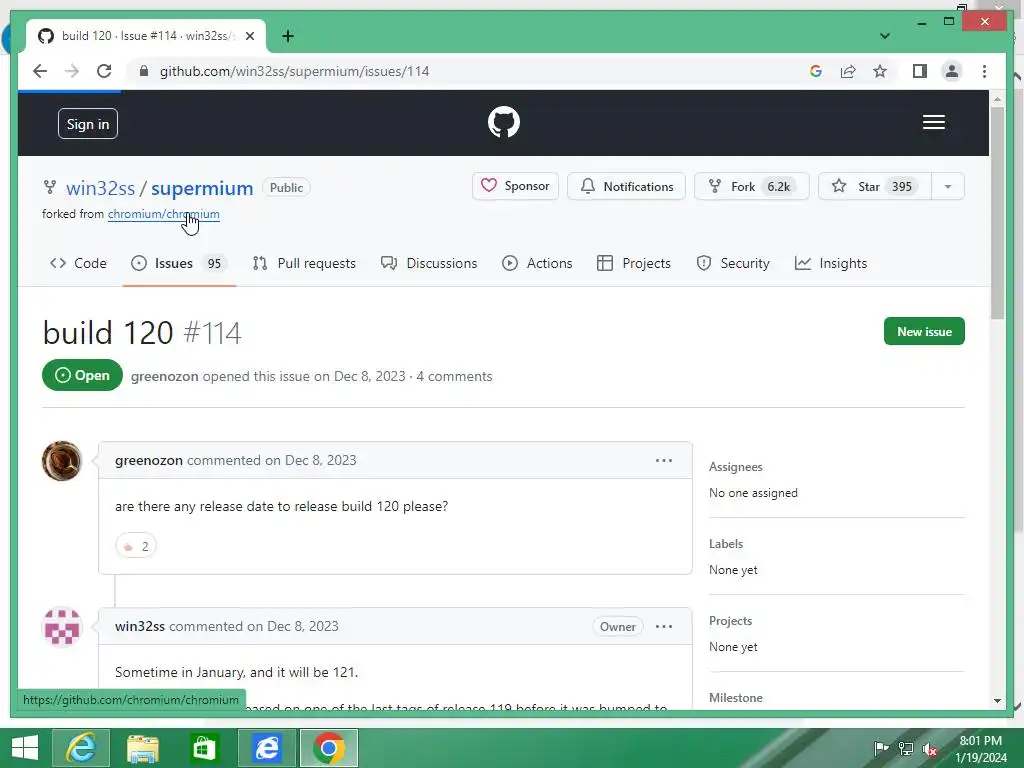Viewport: 1024px width, 768px height.
Task: Select the Issues tab
Action: point(179,263)
